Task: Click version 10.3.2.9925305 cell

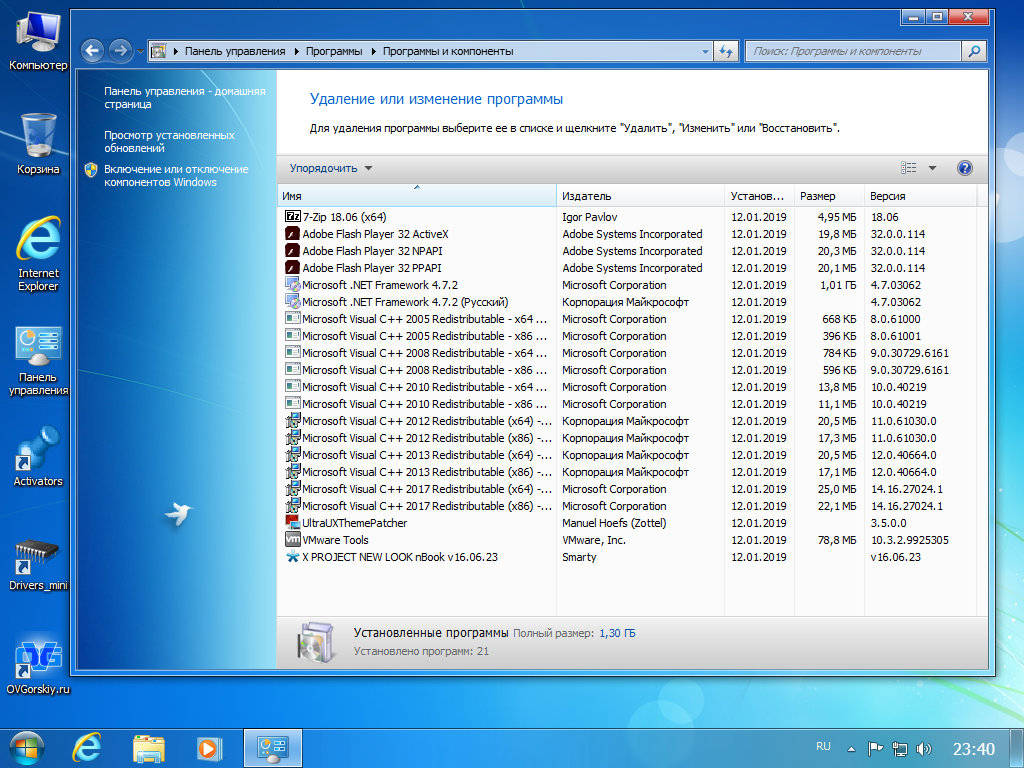Action: [x=910, y=539]
